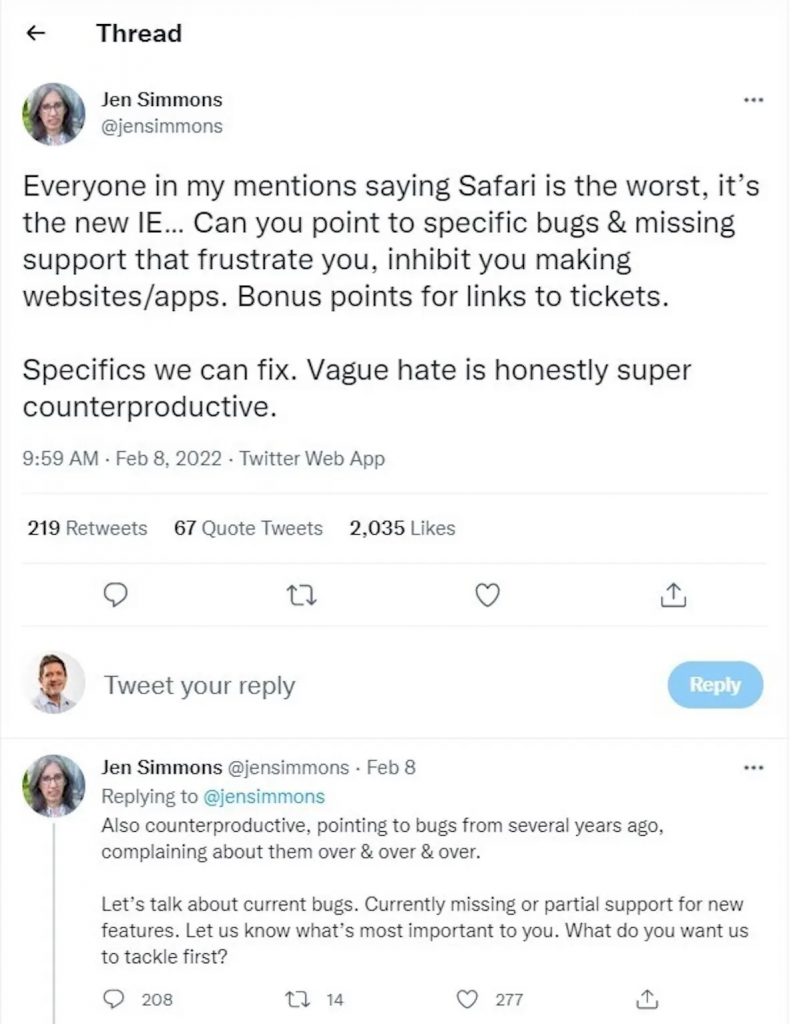The width and height of the screenshot is (811, 1024).
Task: Click the @jensimmons handle under the name
Action: pyautogui.click(x=162, y=126)
